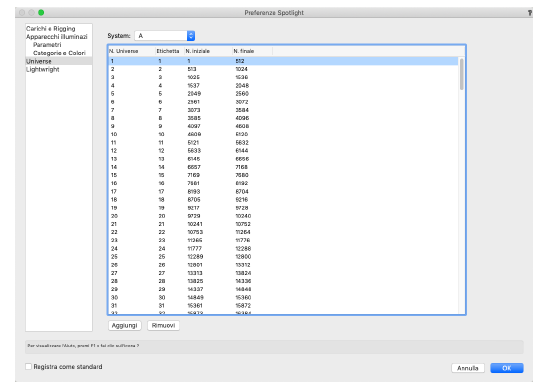Click end value 4096 in row 8
The height and width of the screenshot is (388, 550).
(242, 118)
